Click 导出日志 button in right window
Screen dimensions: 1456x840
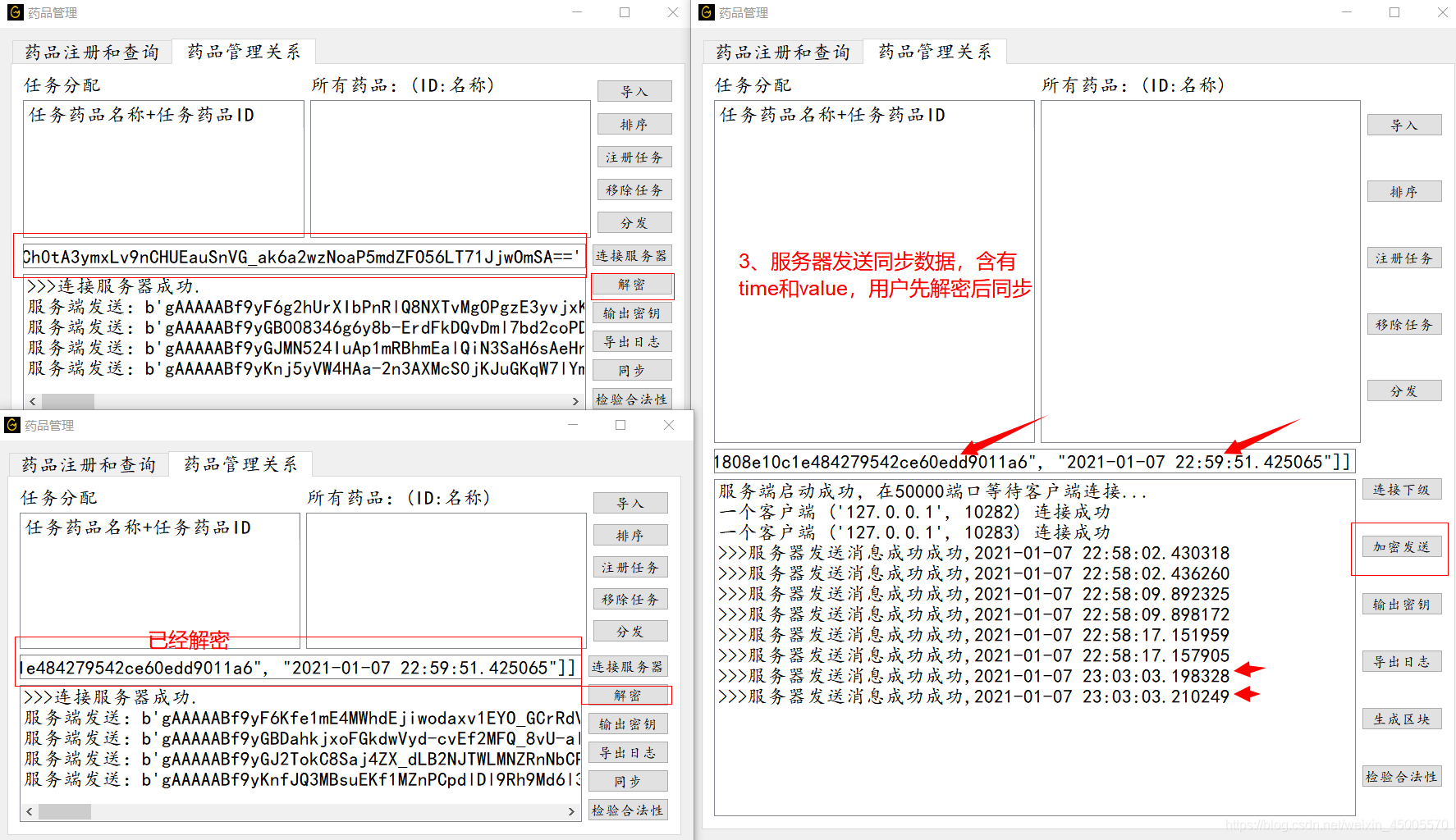pyautogui.click(x=1402, y=661)
